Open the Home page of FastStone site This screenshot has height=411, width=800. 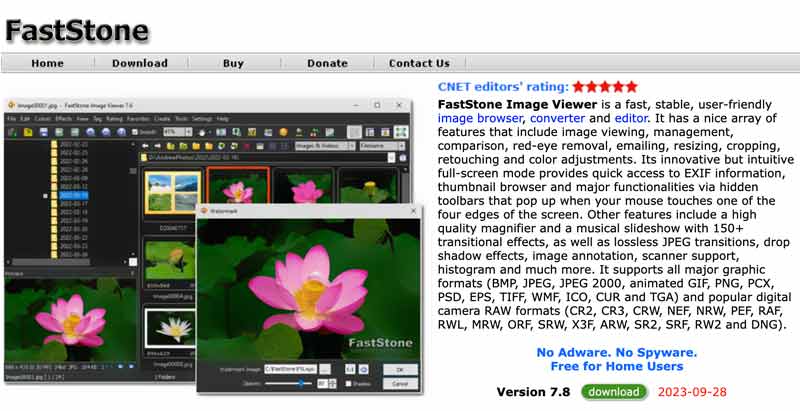tap(47, 63)
